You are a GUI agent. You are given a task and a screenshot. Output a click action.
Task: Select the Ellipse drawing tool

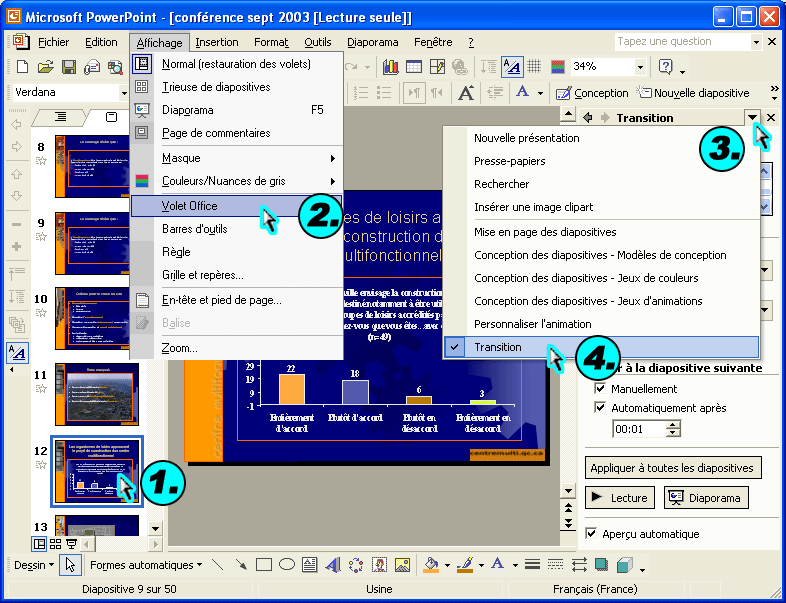click(x=287, y=565)
